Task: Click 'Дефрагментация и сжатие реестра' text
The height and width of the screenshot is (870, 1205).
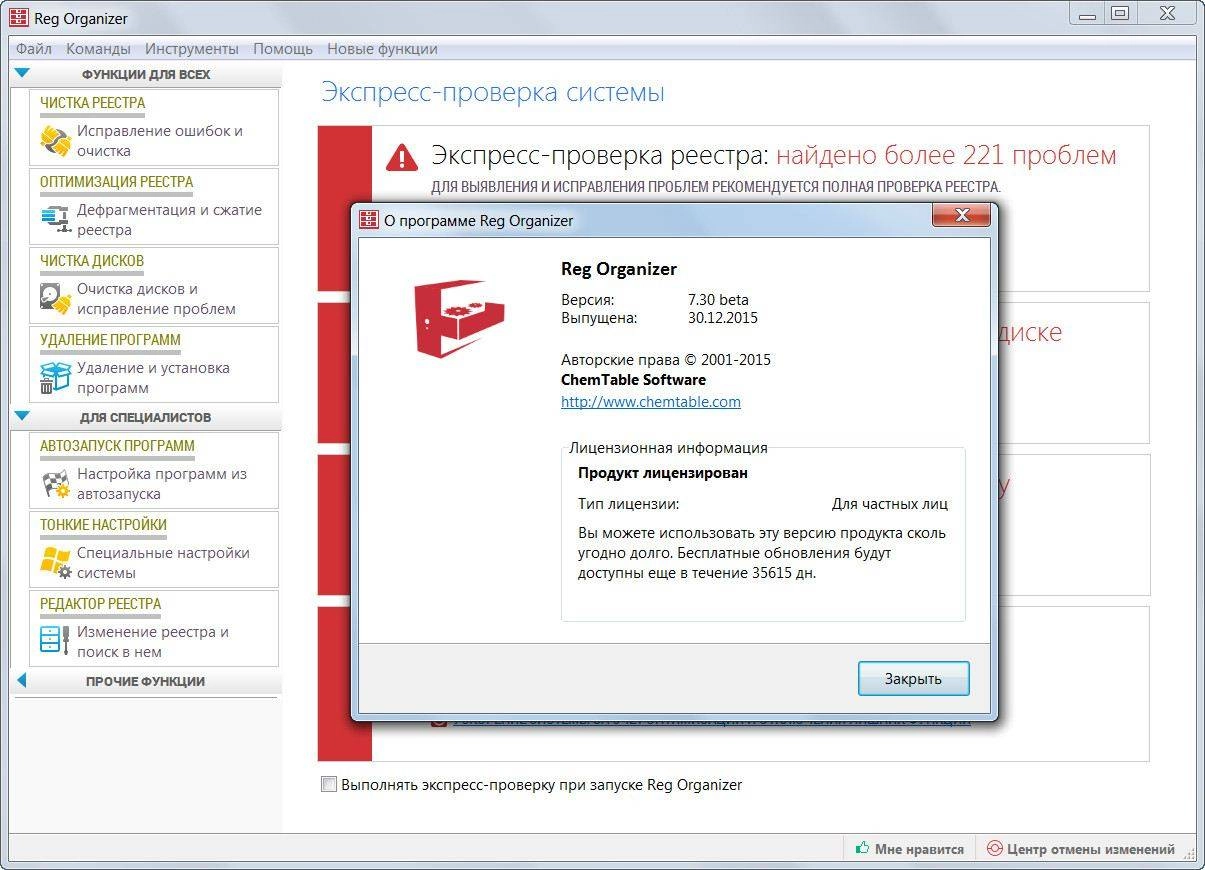Action: pos(170,220)
